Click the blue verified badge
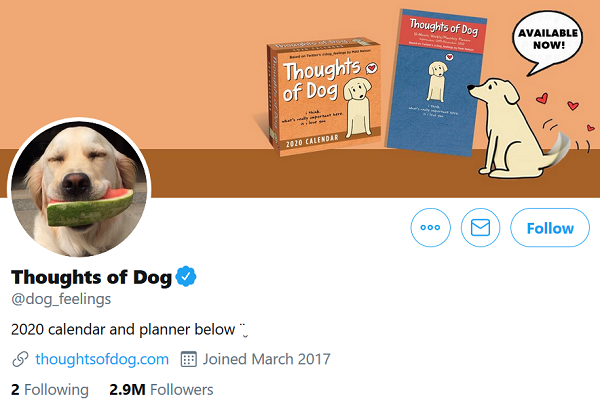Screen dimensions: 600x405 click(186, 276)
